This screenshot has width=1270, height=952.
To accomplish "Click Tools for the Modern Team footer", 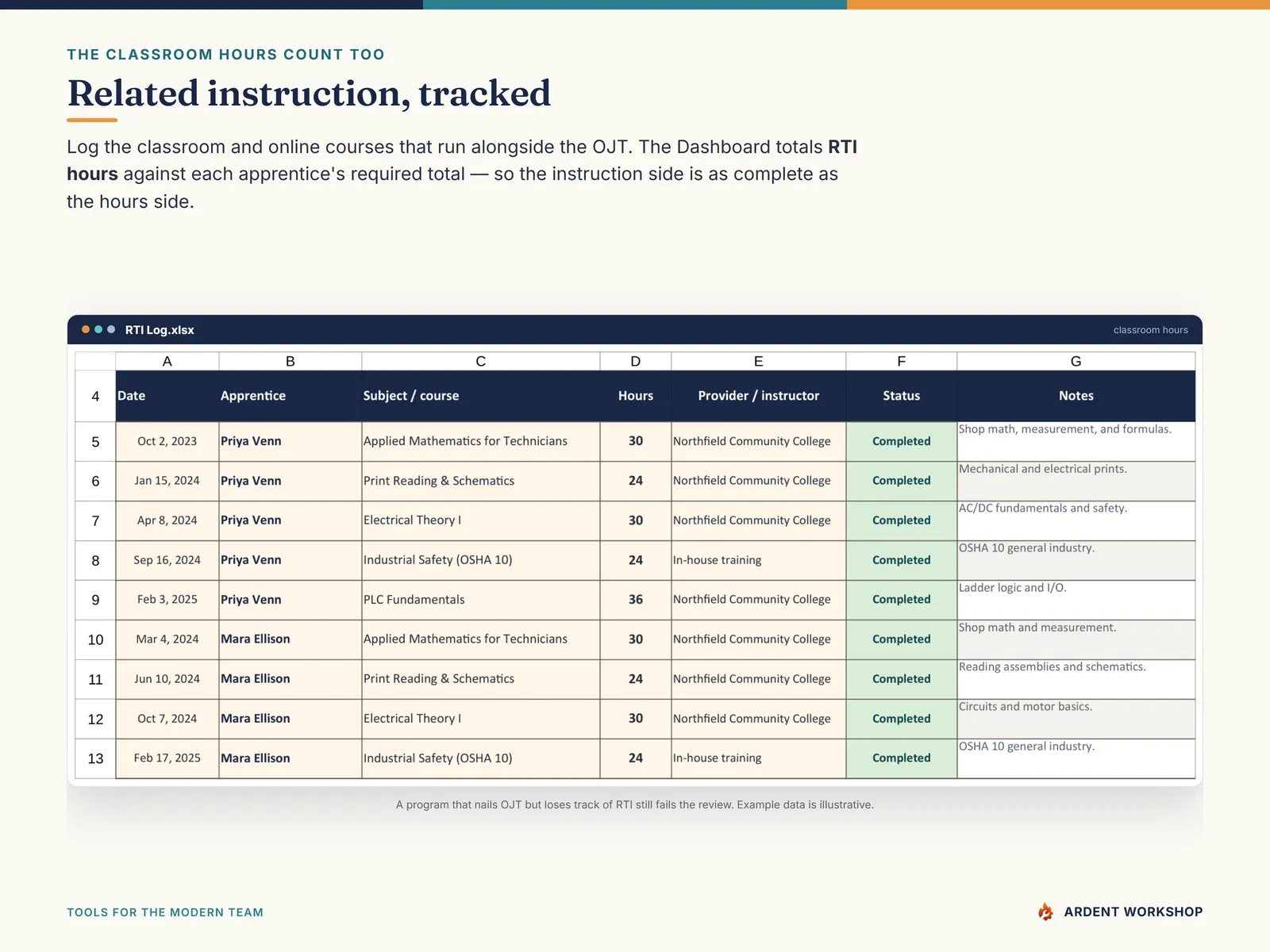I will (165, 912).
